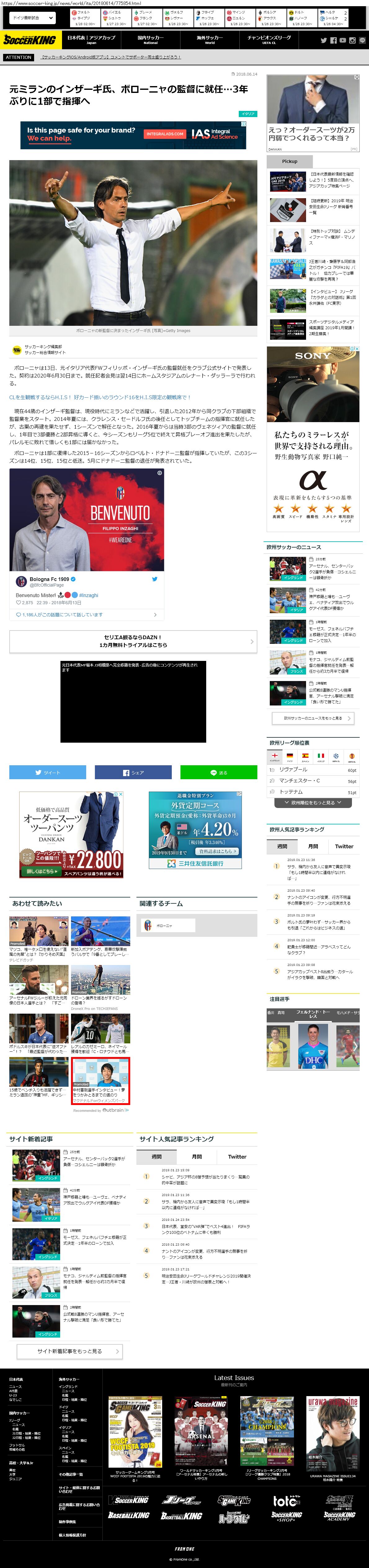Click Bologna Fc 1909 profile avatar
The image size is (369, 1568).
pos(21,581)
